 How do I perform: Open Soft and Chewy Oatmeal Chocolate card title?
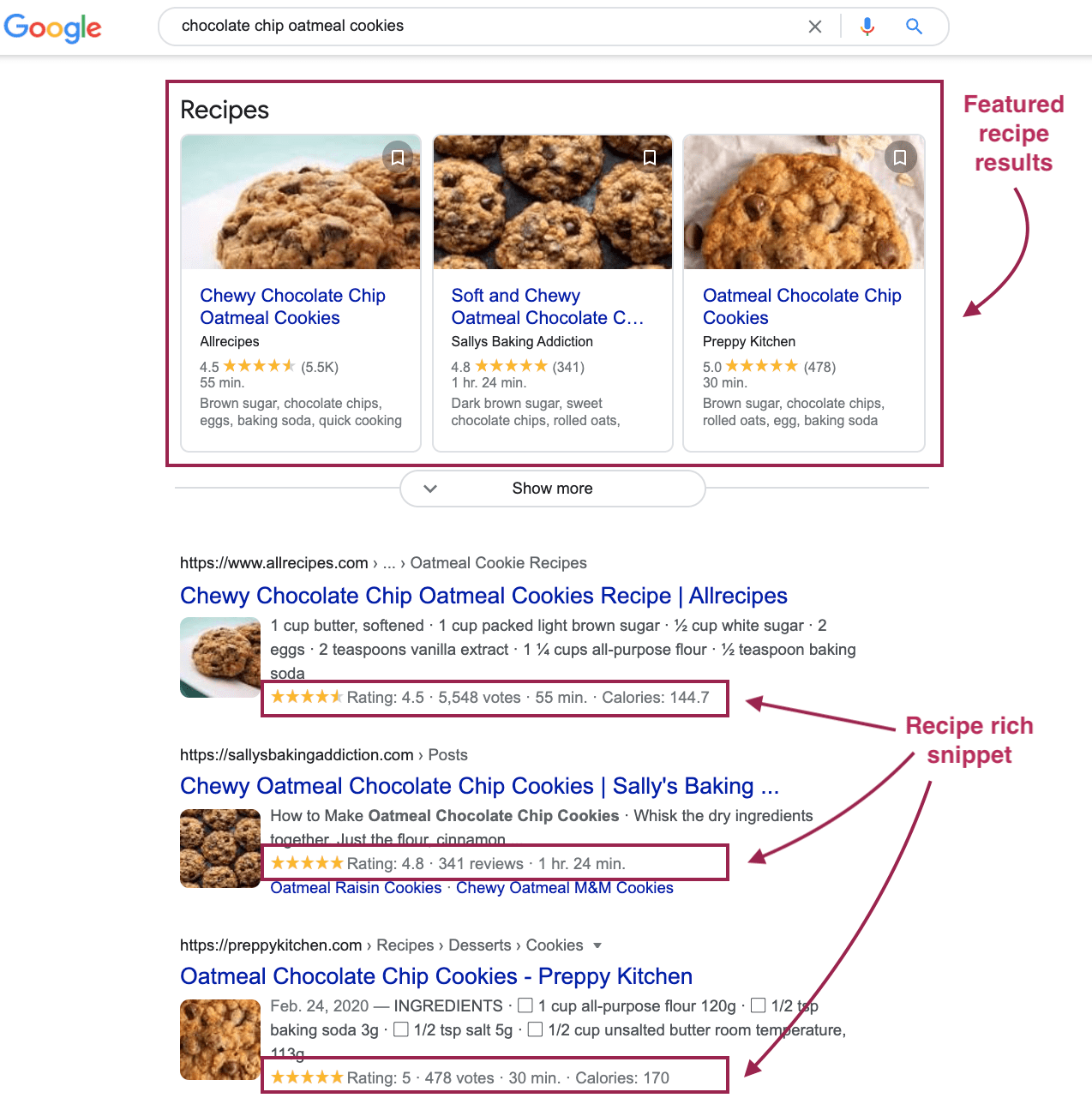(x=548, y=307)
